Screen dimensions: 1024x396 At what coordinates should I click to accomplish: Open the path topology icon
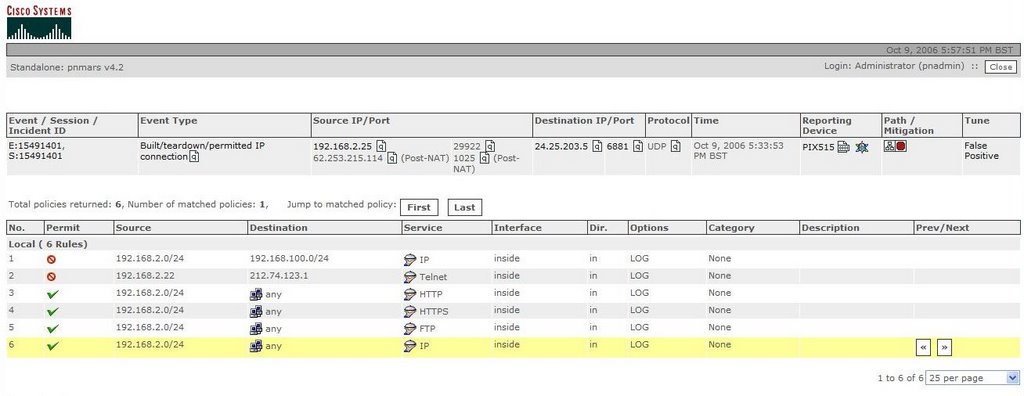pyautogui.click(x=889, y=146)
